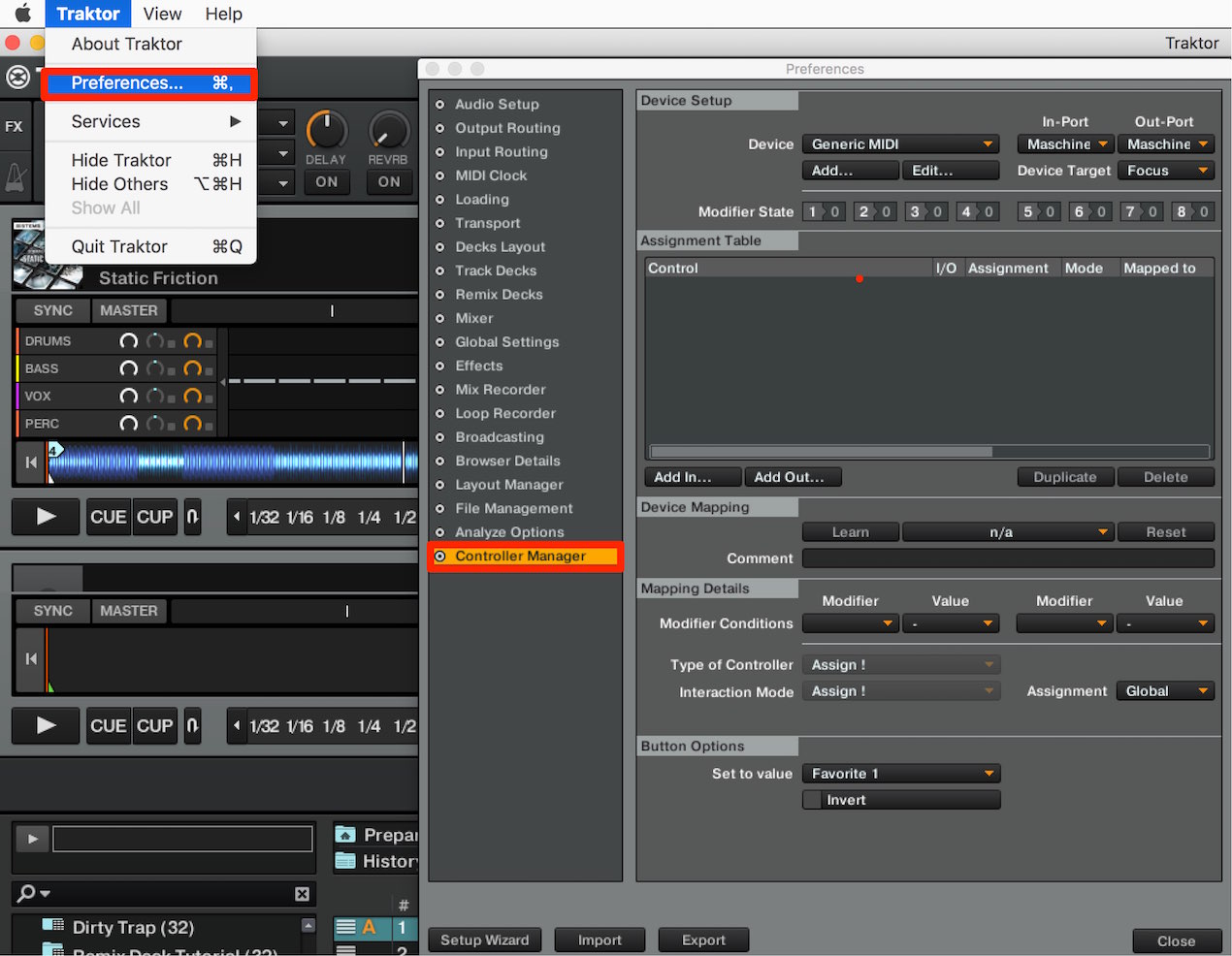Screen dimensions: 1232x956
Task: Decrease loop size arrow on lower deck
Action: (237, 725)
